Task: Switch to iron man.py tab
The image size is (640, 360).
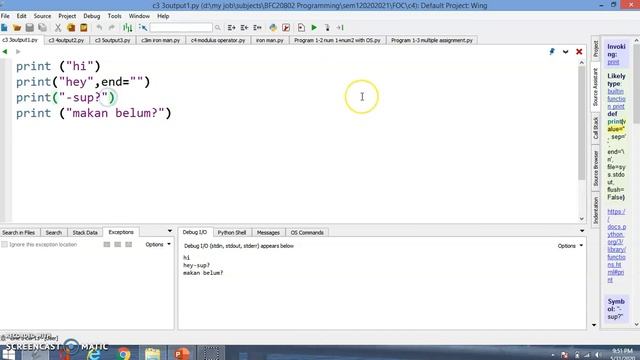Action: (x=269, y=40)
